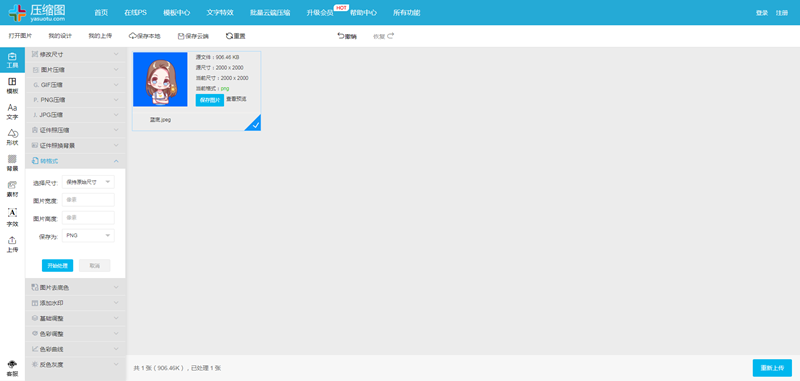
Task: Open the 素材 materials sidebar icon
Action: [x=12, y=189]
